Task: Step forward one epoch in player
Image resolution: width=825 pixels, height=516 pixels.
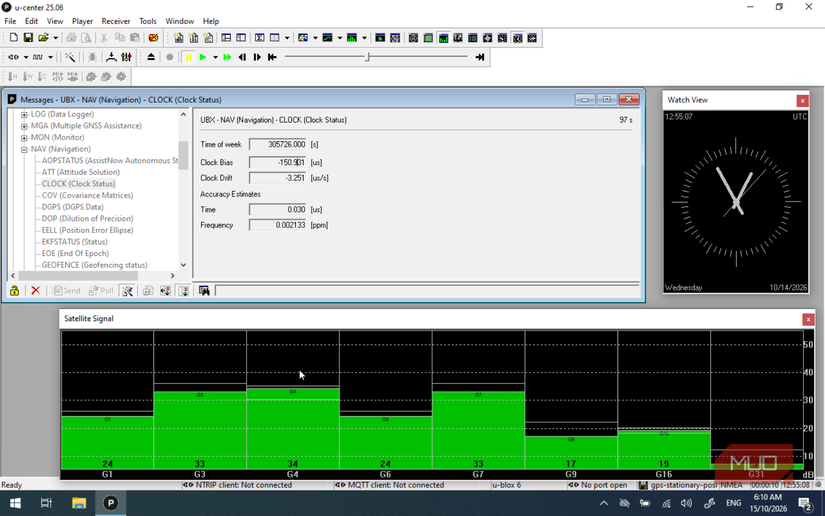Action: [x=257, y=57]
